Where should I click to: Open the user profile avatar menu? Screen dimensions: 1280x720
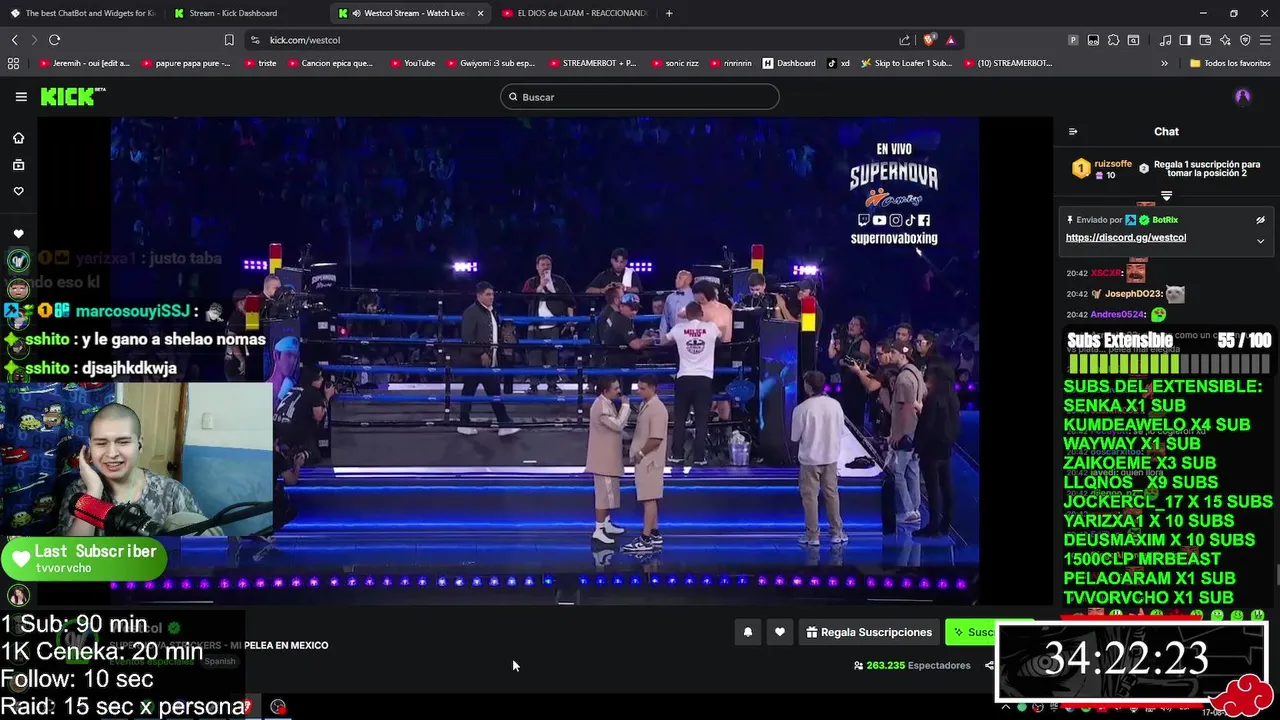[x=1243, y=97]
